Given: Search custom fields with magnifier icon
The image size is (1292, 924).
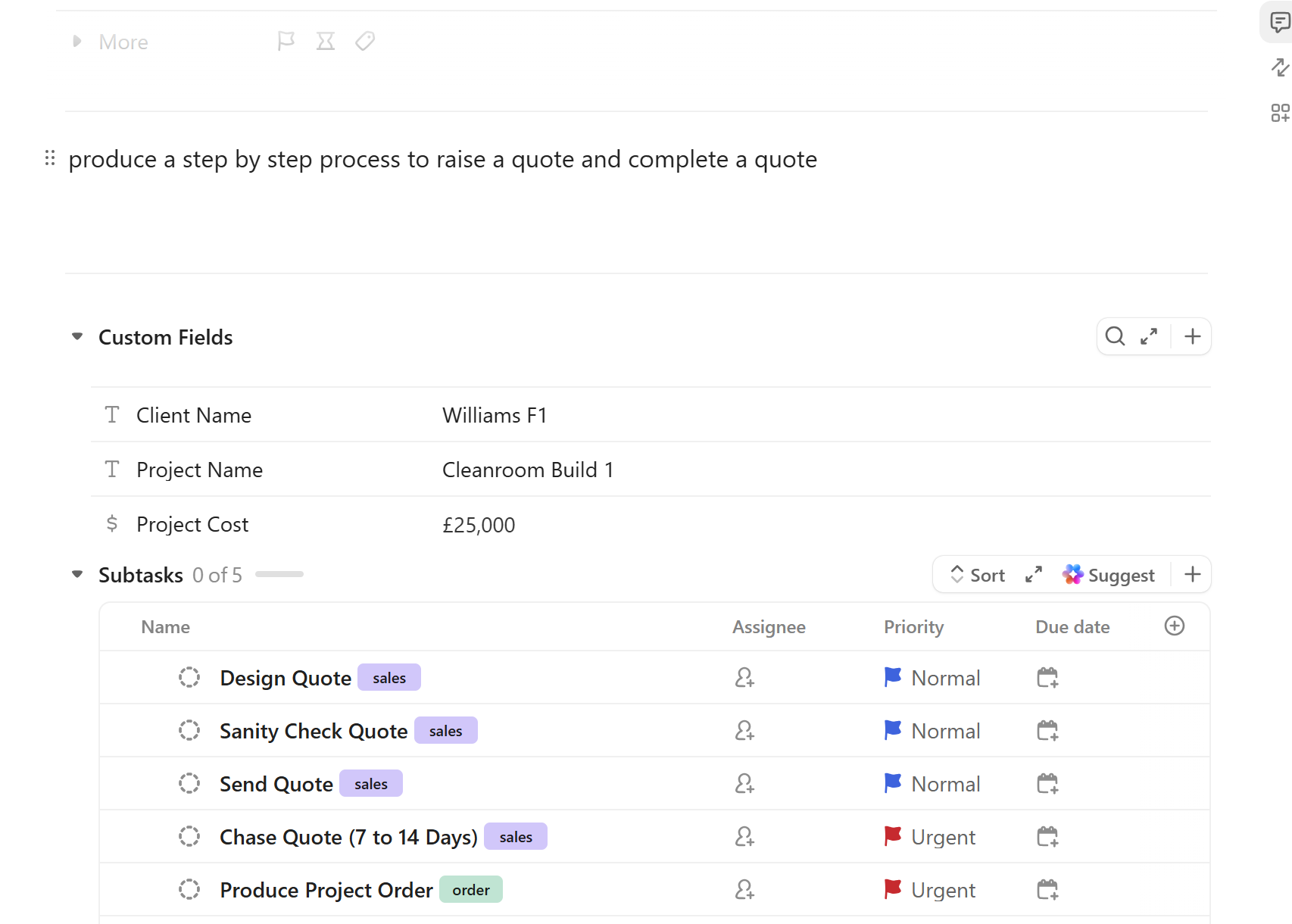Looking at the screenshot, I should 1115,336.
